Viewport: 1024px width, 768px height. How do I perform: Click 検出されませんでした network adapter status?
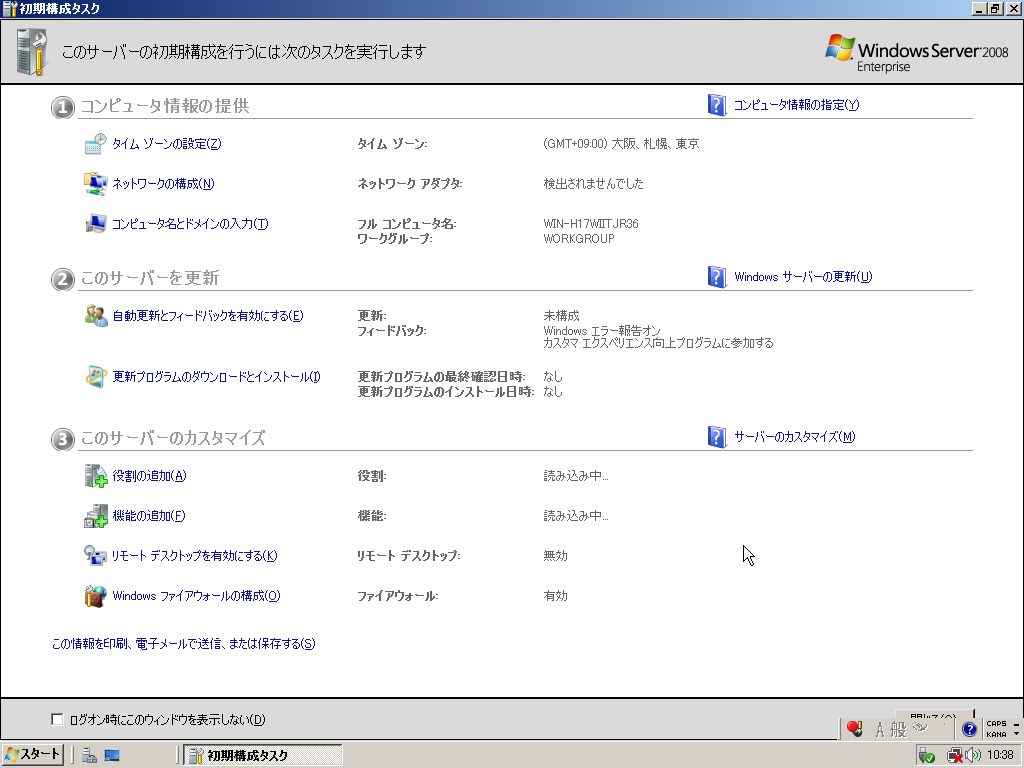coord(593,184)
